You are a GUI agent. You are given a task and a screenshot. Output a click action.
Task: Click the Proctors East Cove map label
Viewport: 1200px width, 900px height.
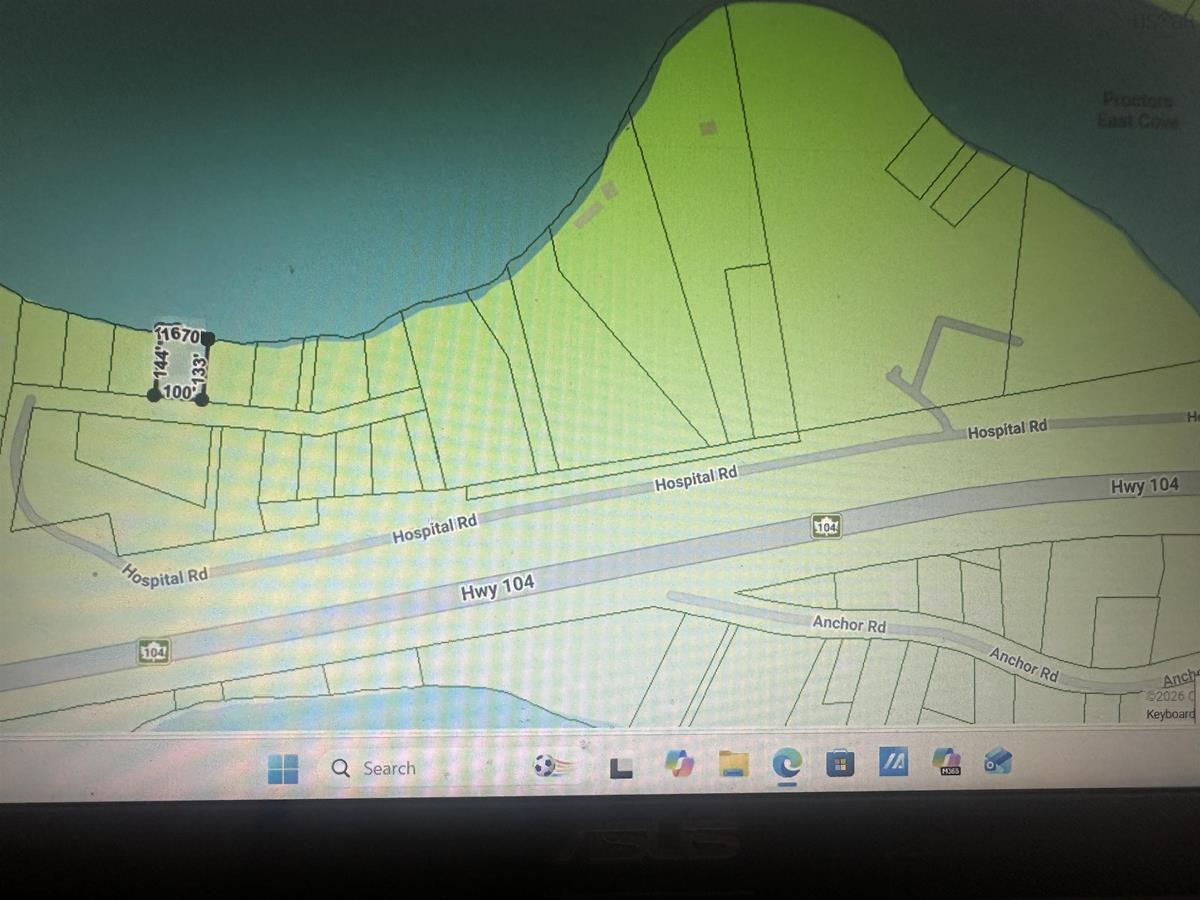[1137, 109]
